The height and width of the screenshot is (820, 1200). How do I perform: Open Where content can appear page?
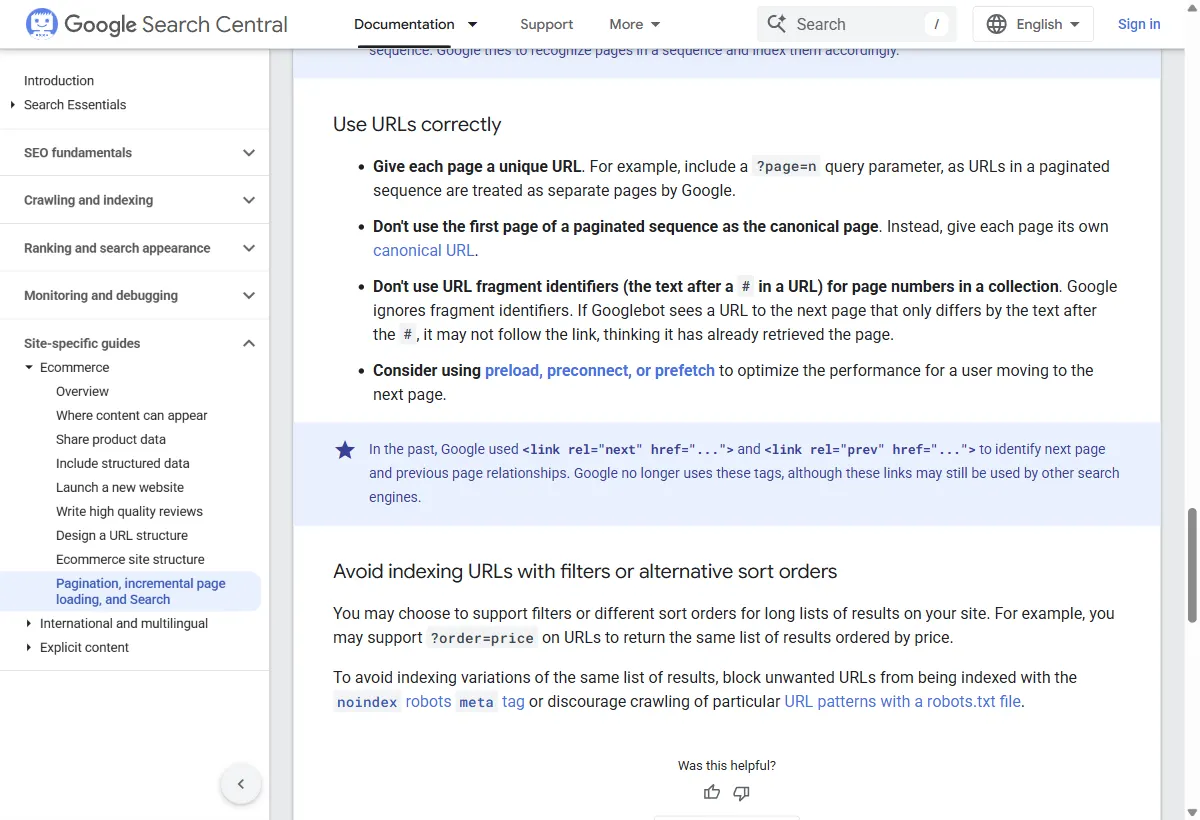click(x=132, y=416)
